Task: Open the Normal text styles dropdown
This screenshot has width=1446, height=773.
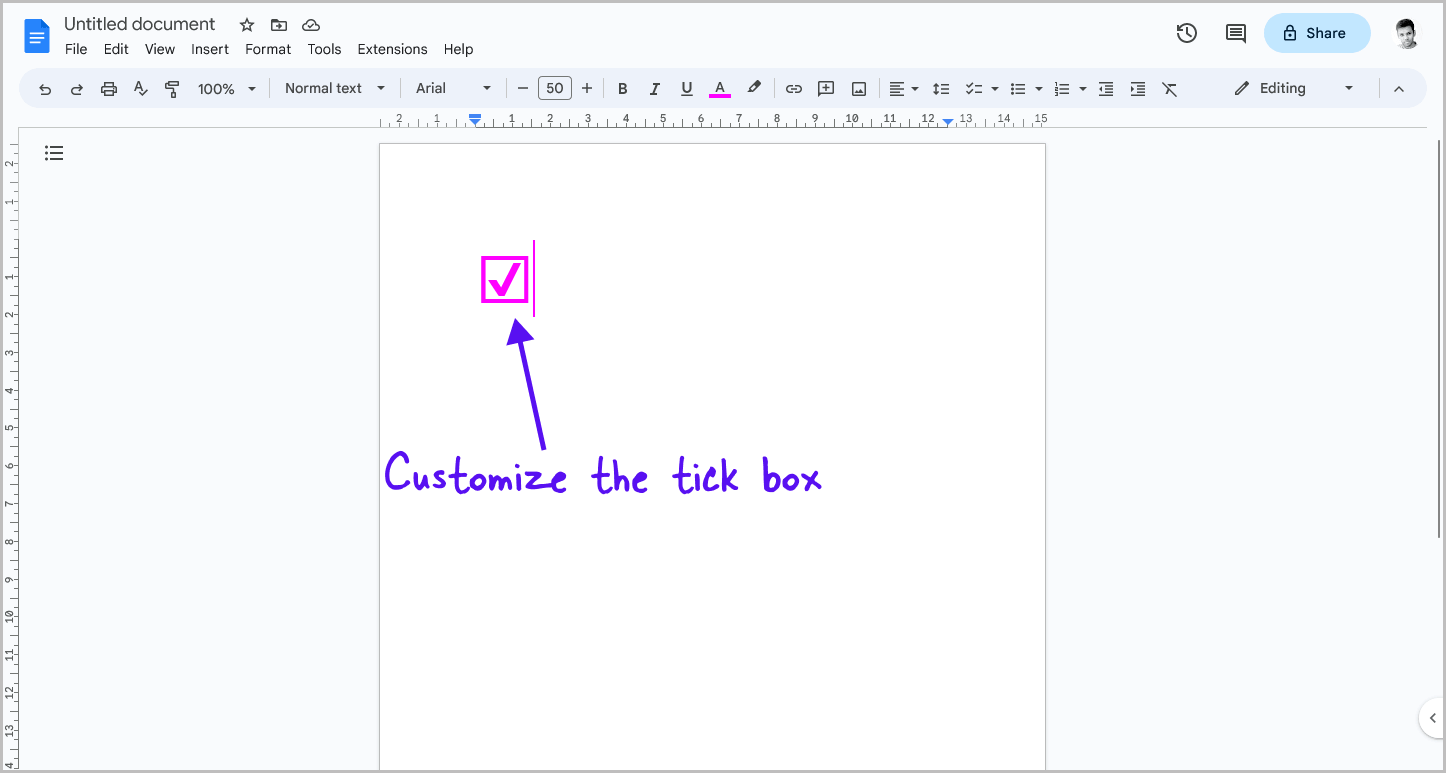Action: pos(334,88)
